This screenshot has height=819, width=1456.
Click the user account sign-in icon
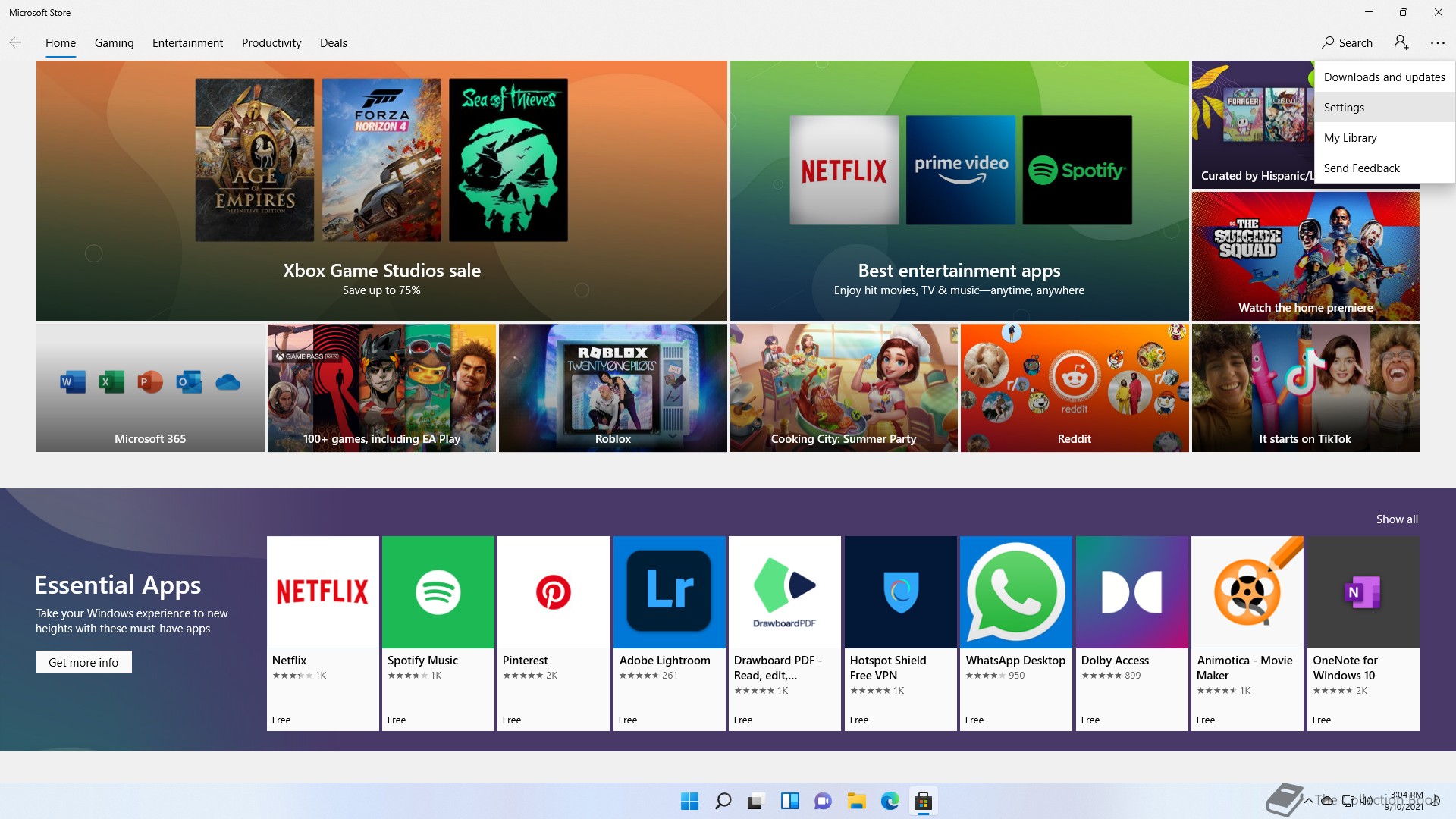pos(1401,42)
